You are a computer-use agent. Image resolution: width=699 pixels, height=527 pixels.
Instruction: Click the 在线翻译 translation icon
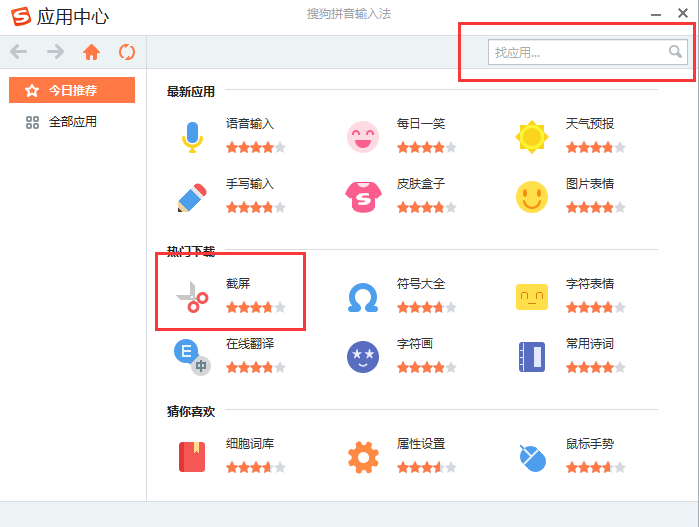pyautogui.click(x=192, y=357)
